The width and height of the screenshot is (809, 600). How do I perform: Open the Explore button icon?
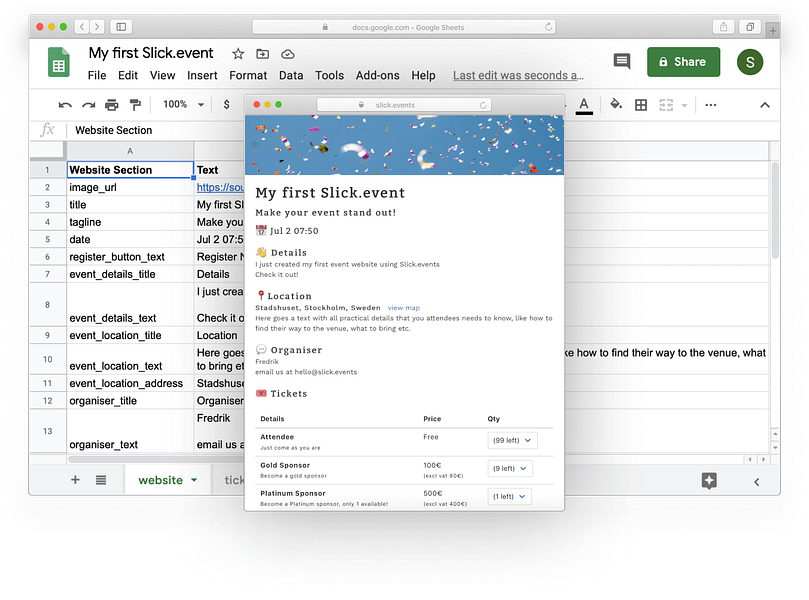tap(709, 480)
